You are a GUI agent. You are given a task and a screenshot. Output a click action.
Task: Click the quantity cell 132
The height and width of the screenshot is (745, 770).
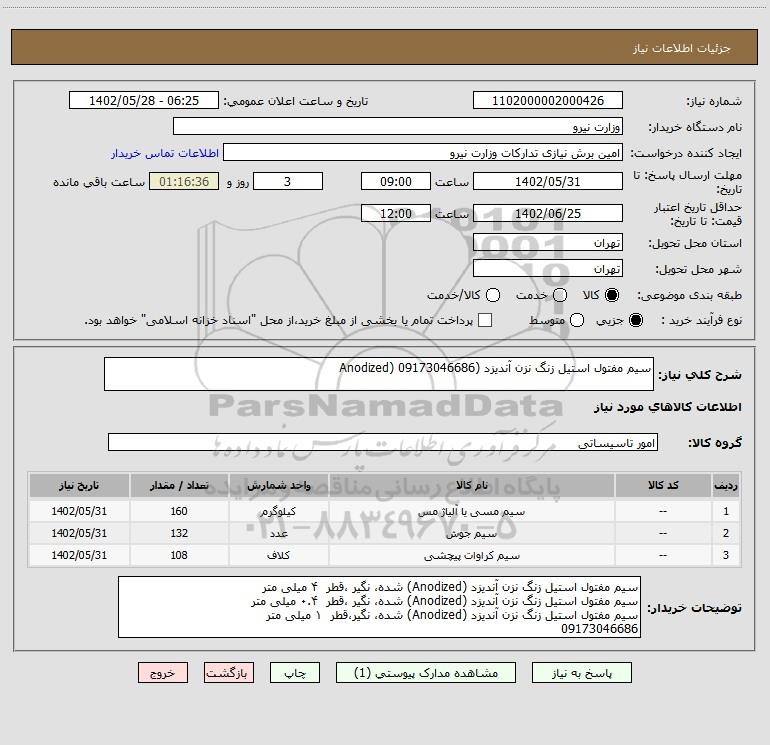click(179, 533)
